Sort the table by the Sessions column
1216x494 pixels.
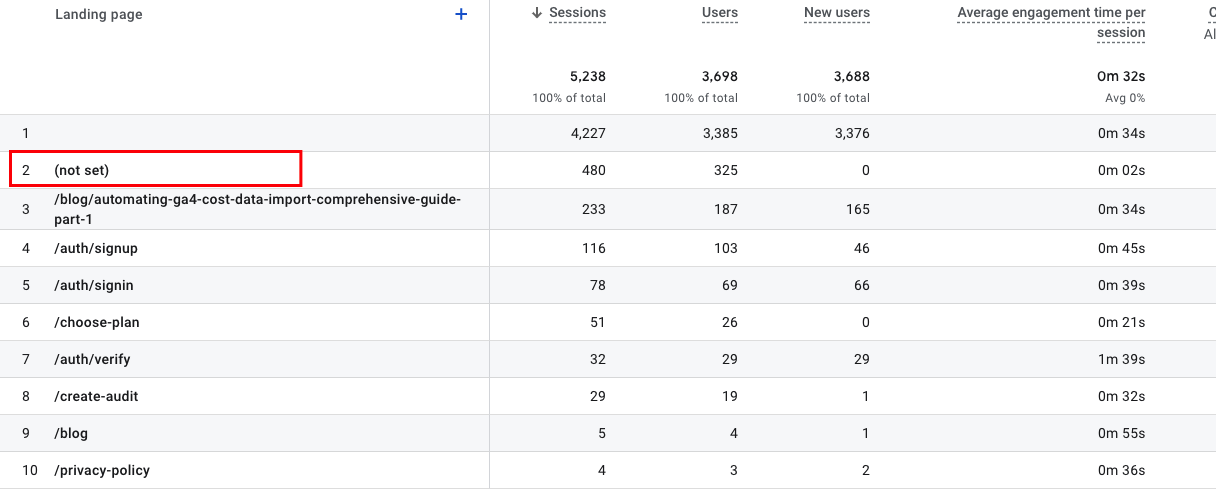point(577,13)
